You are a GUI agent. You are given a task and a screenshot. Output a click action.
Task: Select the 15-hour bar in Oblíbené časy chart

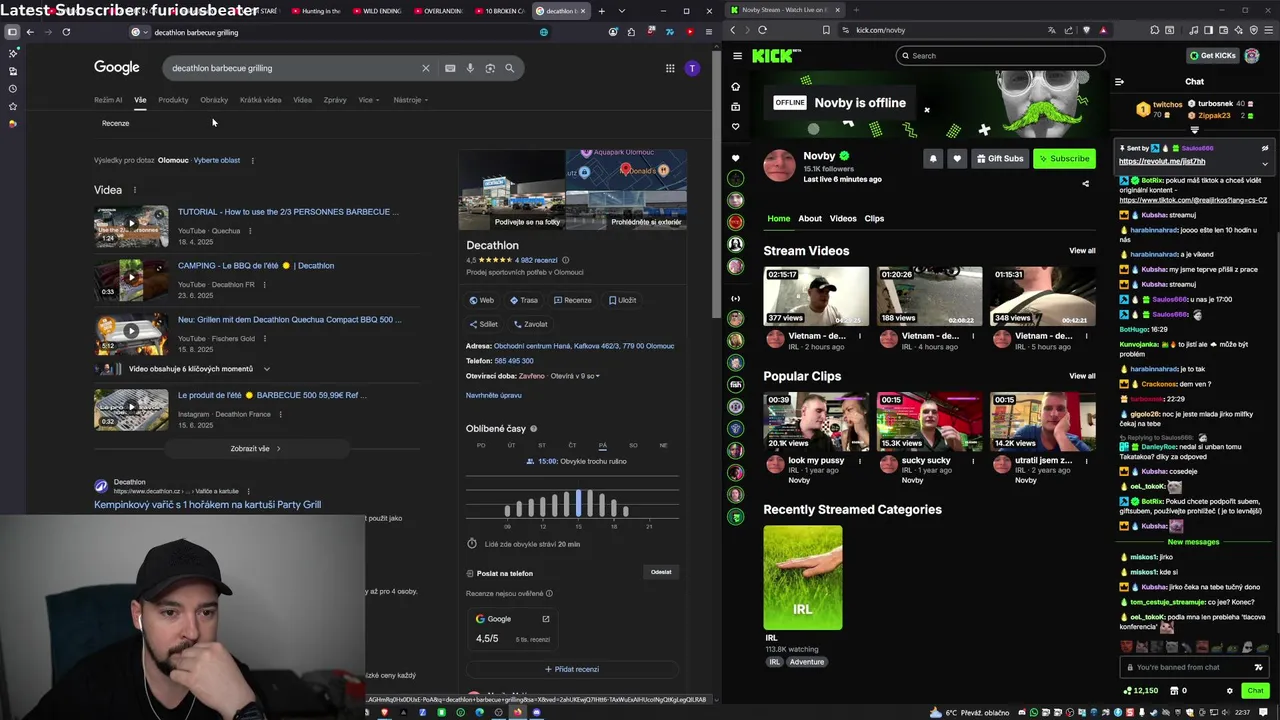(x=578, y=504)
